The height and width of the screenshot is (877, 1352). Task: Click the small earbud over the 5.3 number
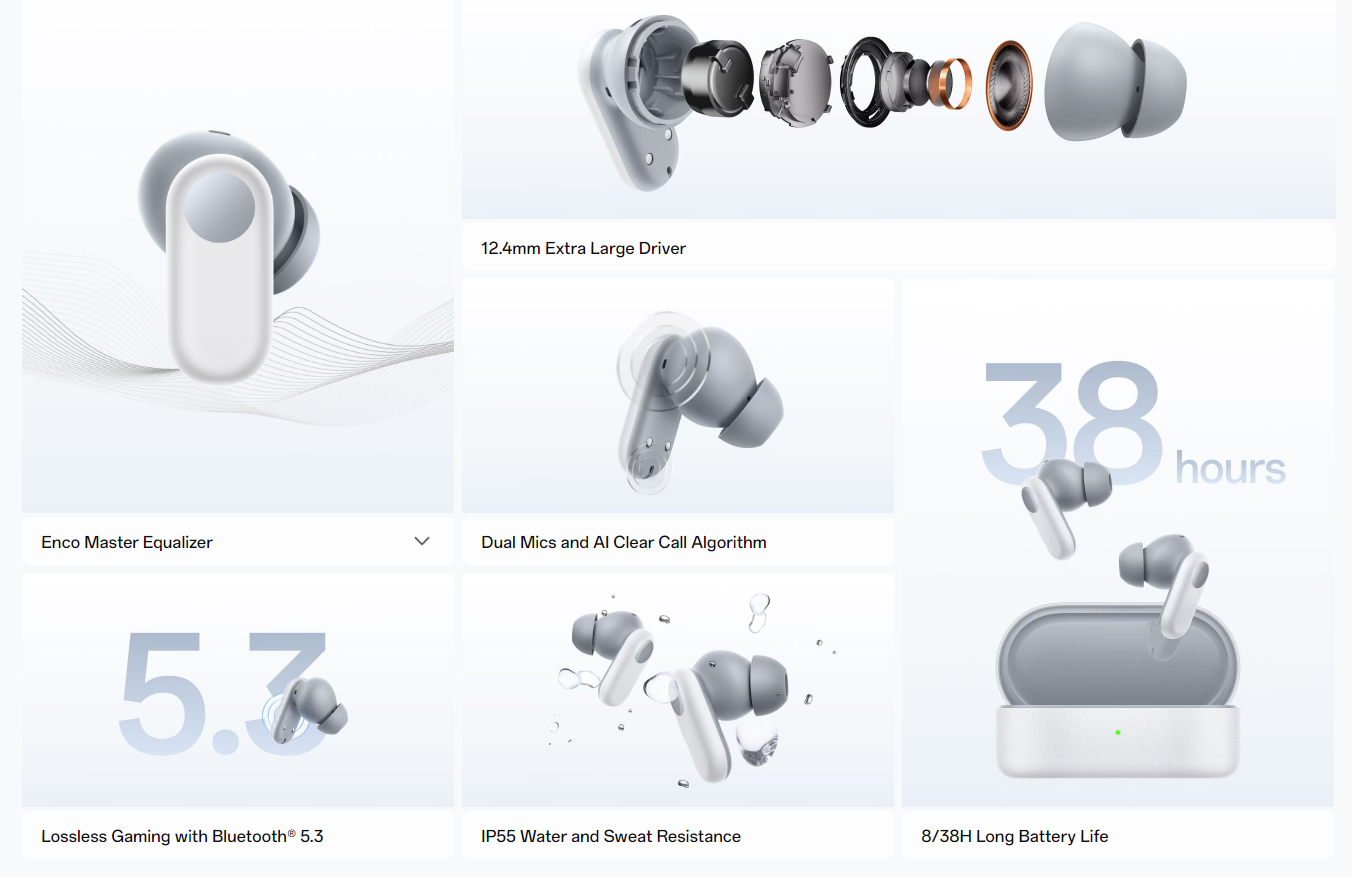pos(305,711)
